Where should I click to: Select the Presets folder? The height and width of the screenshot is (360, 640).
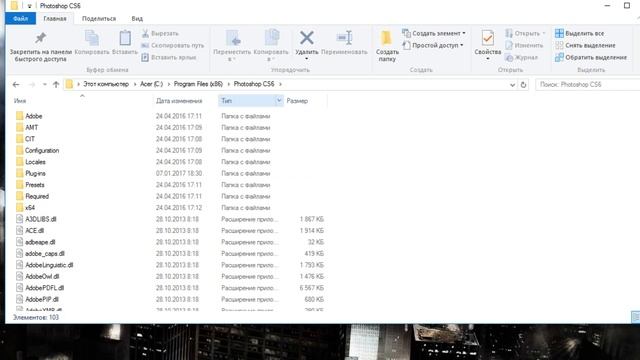point(35,185)
